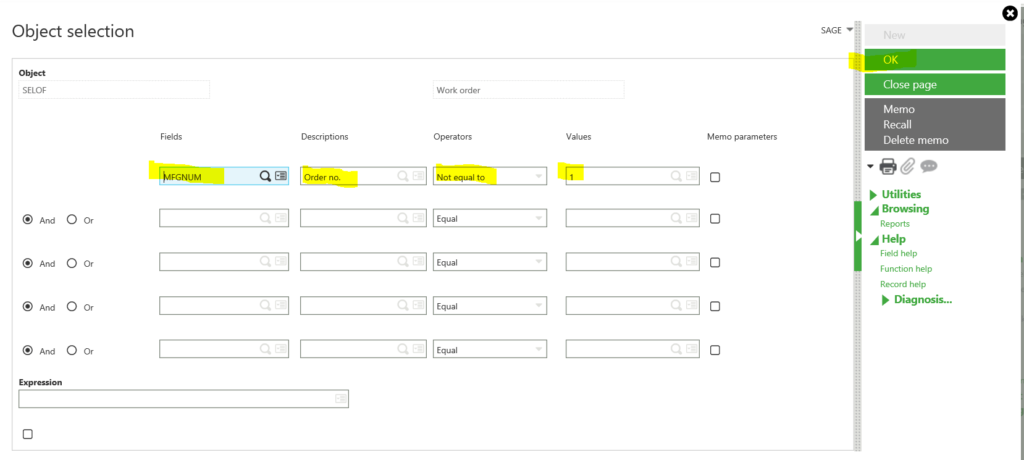Open the SAGE dropdown menu at top

click(x=837, y=30)
